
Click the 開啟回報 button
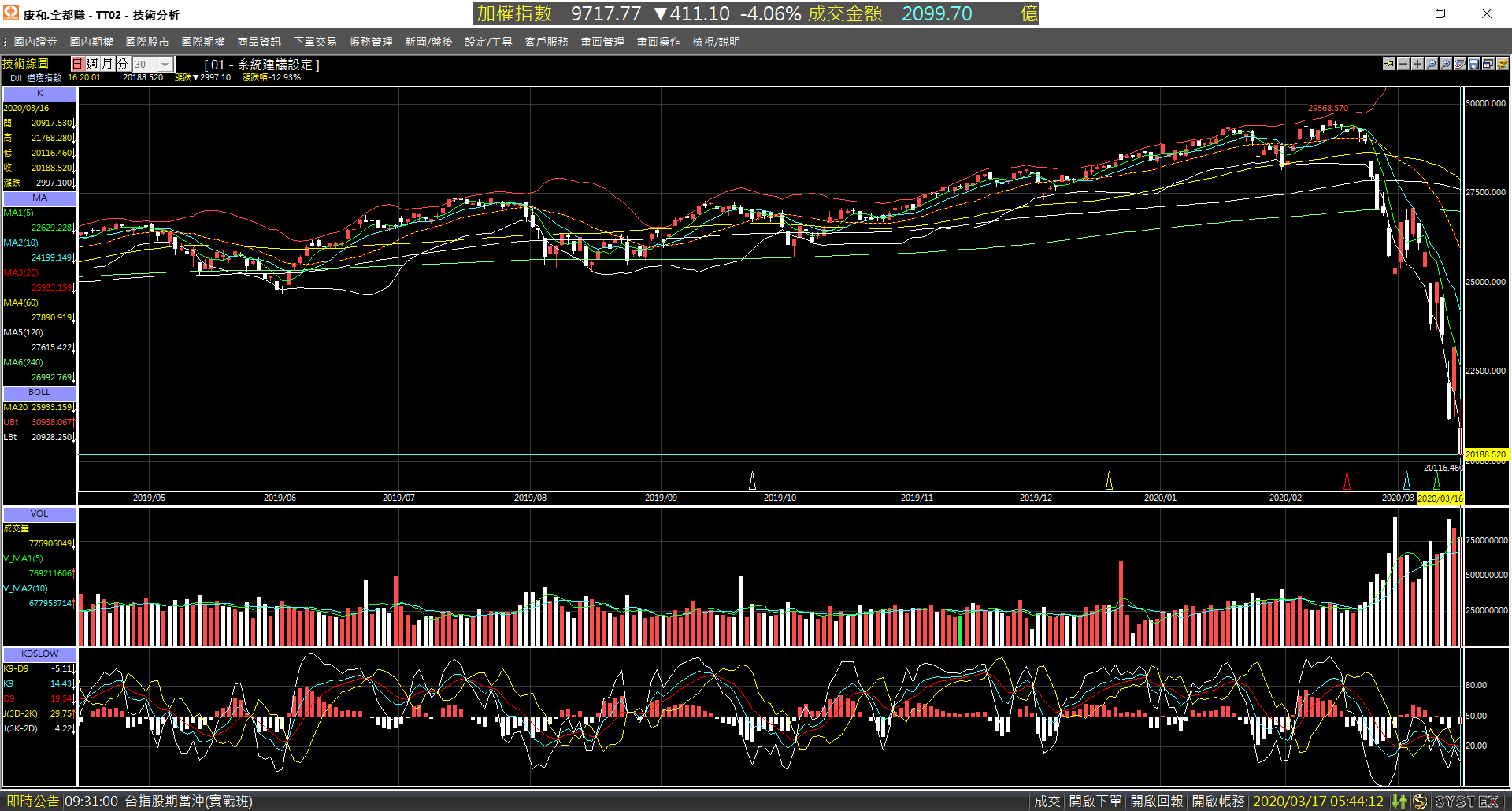click(1157, 802)
